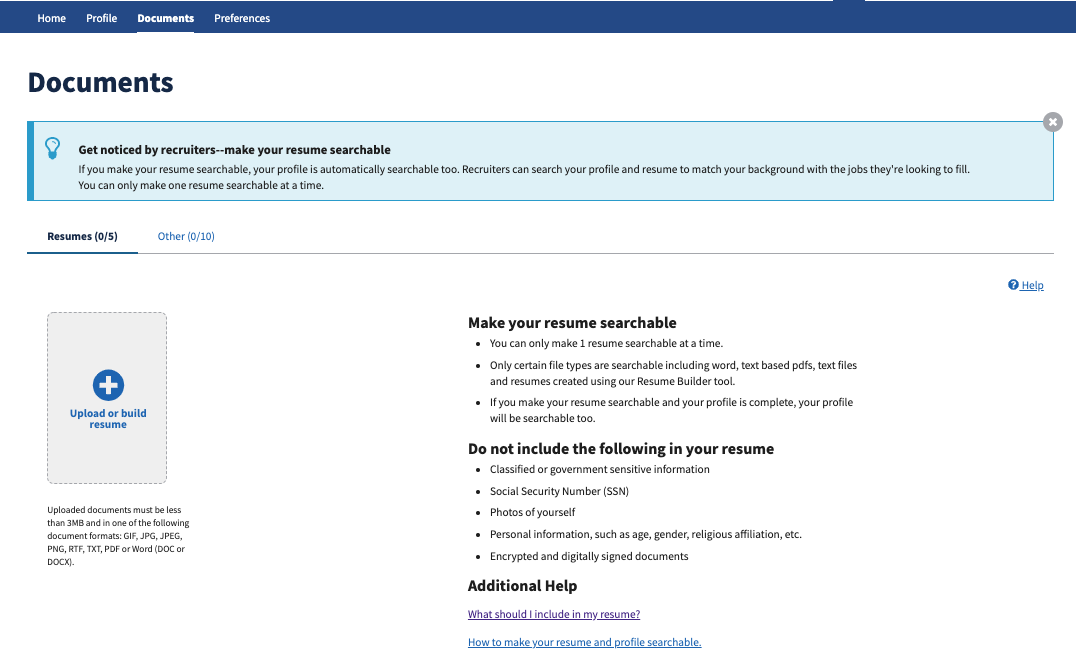Click 'You can only make 1 resume searchable' bullet
The width and height of the screenshot is (1076, 661).
(x=607, y=343)
